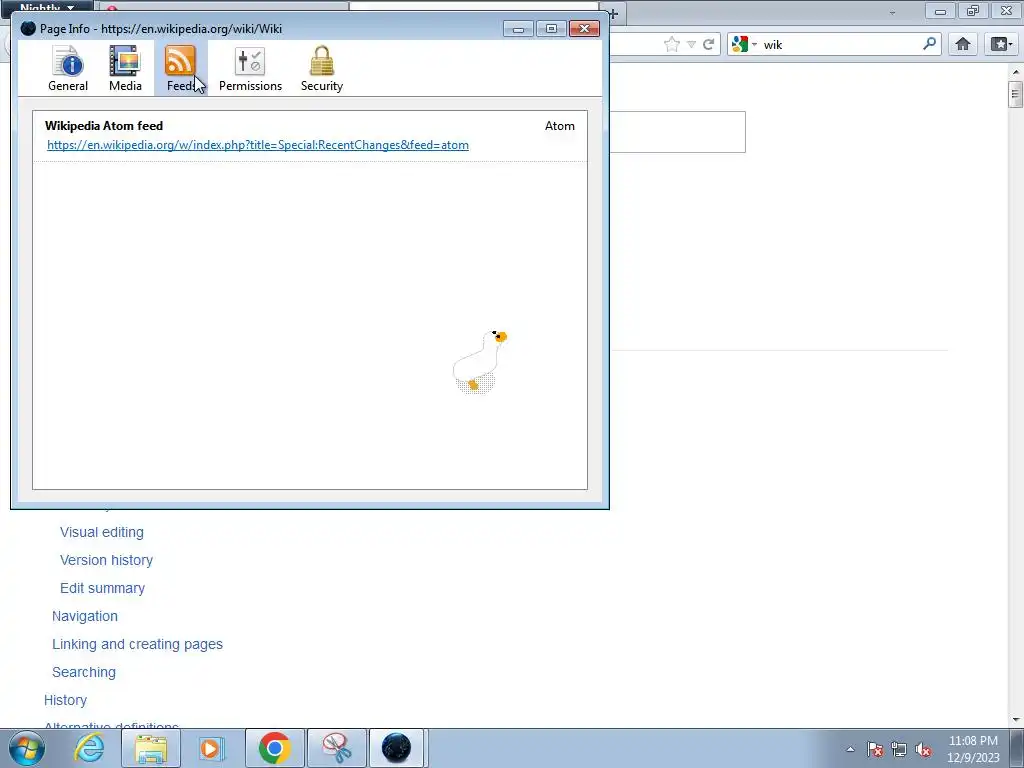Open the Google search engine dropdown
Screen dimensions: 1024x768
click(744, 44)
